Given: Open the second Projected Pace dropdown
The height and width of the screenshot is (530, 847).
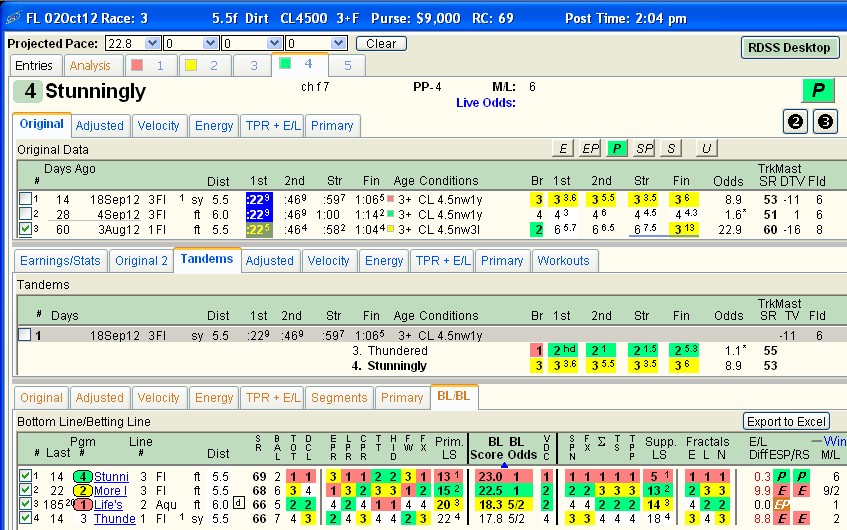Looking at the screenshot, I should [x=211, y=43].
